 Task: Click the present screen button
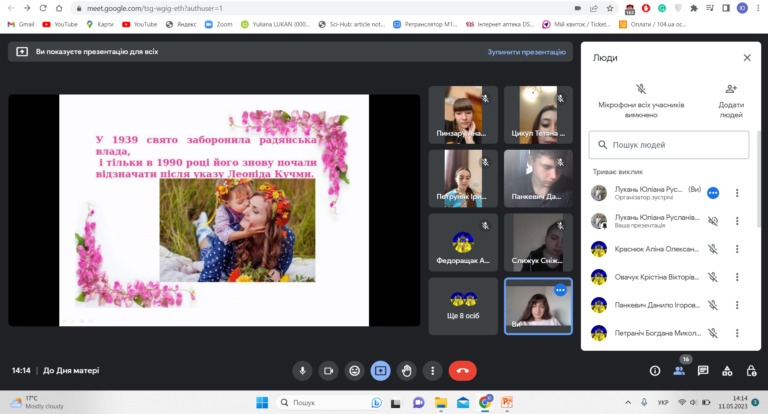pyautogui.click(x=380, y=370)
